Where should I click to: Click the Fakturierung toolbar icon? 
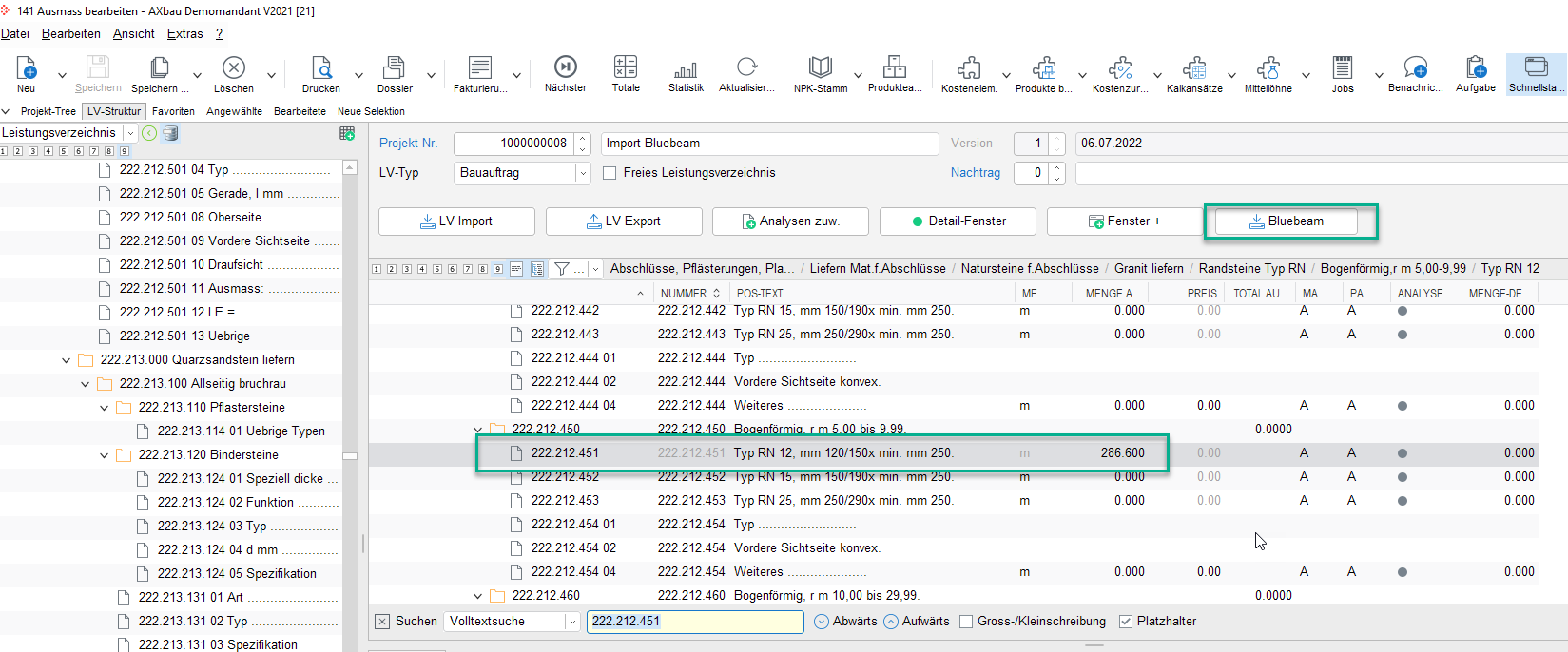[x=480, y=67]
